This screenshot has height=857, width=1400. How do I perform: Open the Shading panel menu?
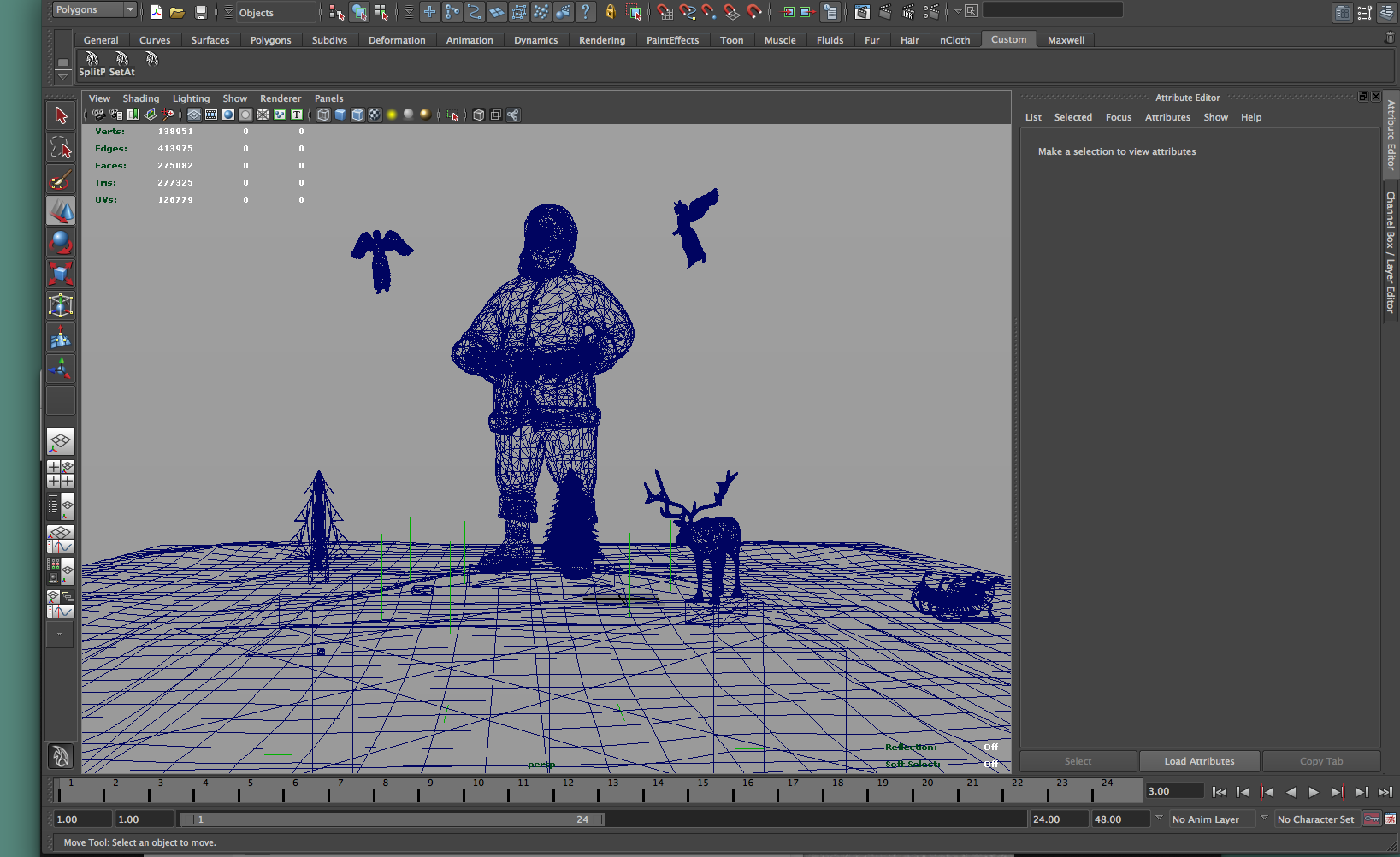pyautogui.click(x=140, y=98)
